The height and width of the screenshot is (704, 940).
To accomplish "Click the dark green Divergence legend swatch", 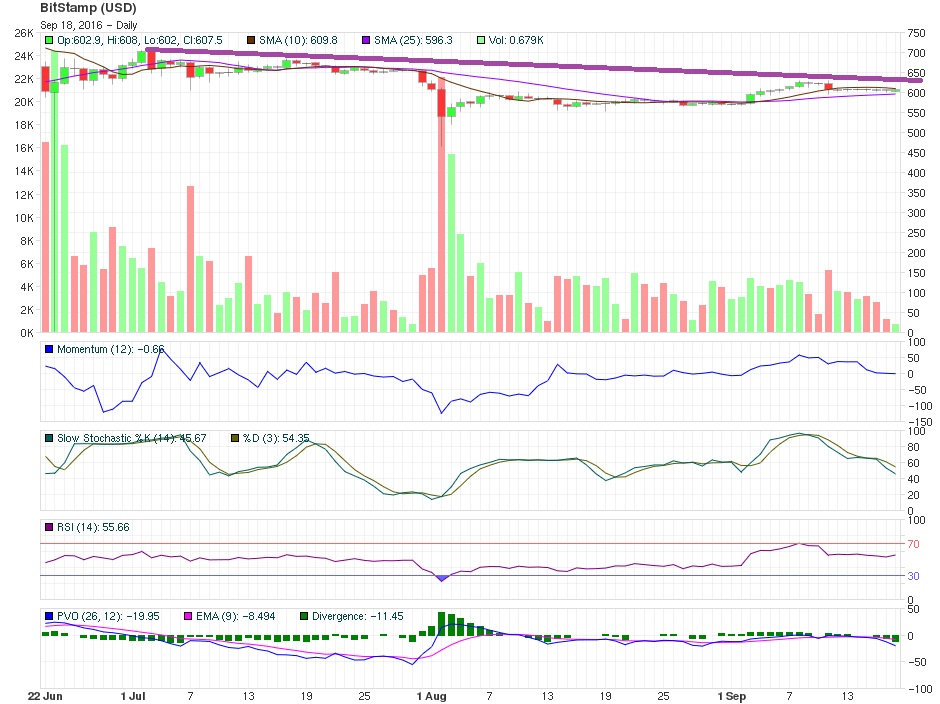I will pyautogui.click(x=304, y=616).
